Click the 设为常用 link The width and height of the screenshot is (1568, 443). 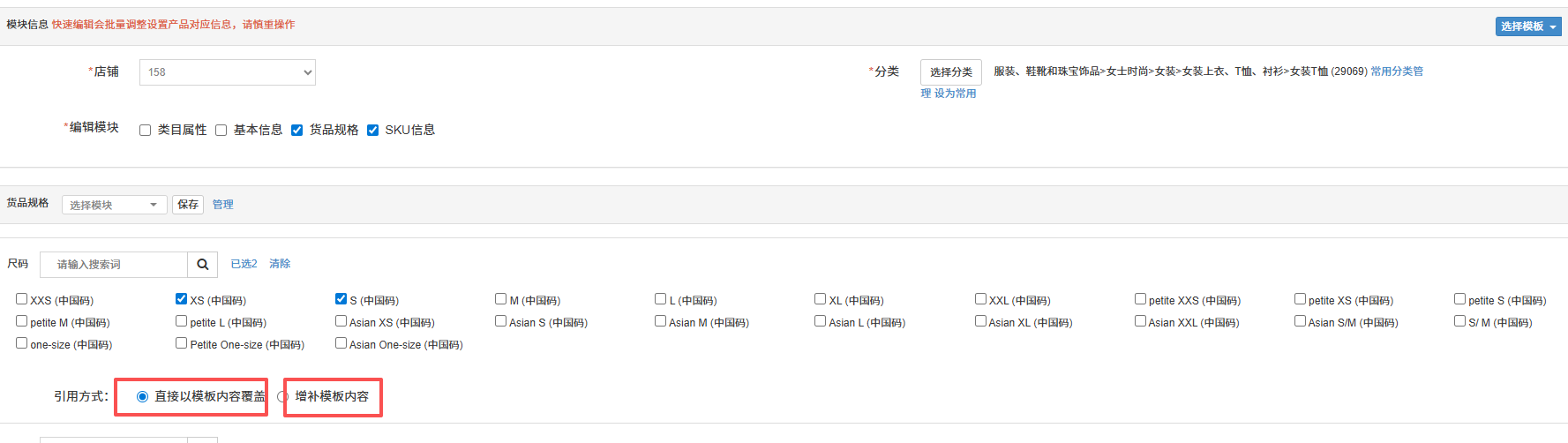click(955, 94)
